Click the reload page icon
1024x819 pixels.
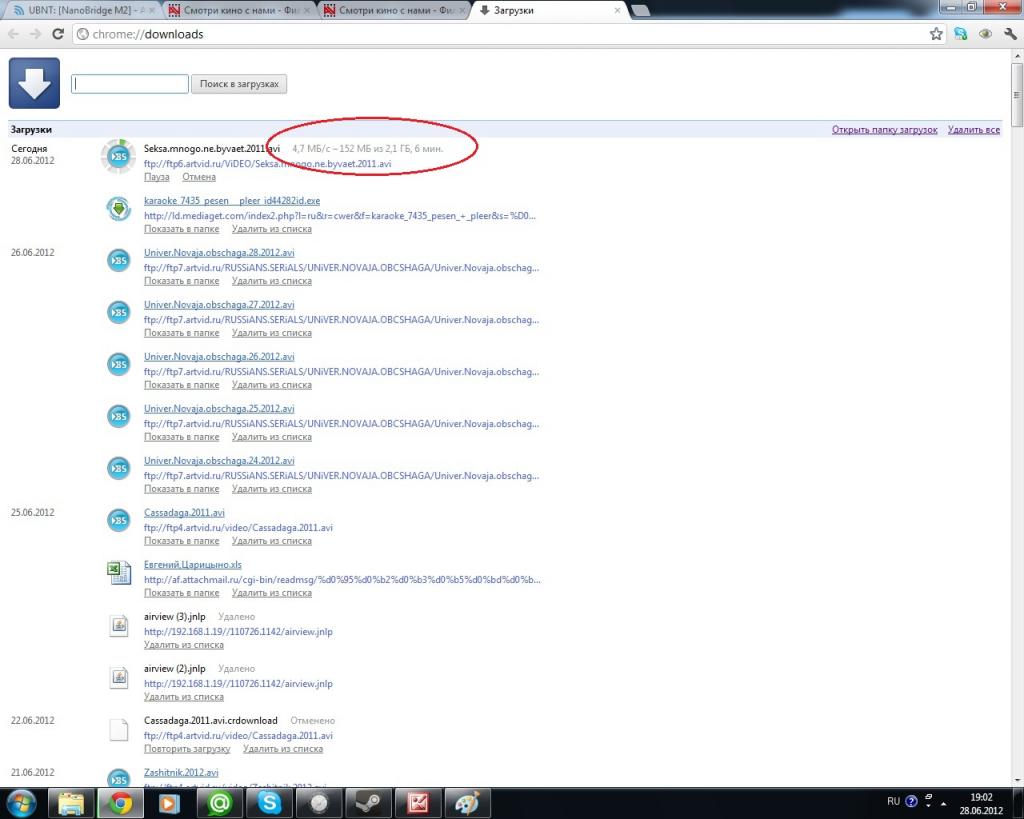(x=57, y=34)
